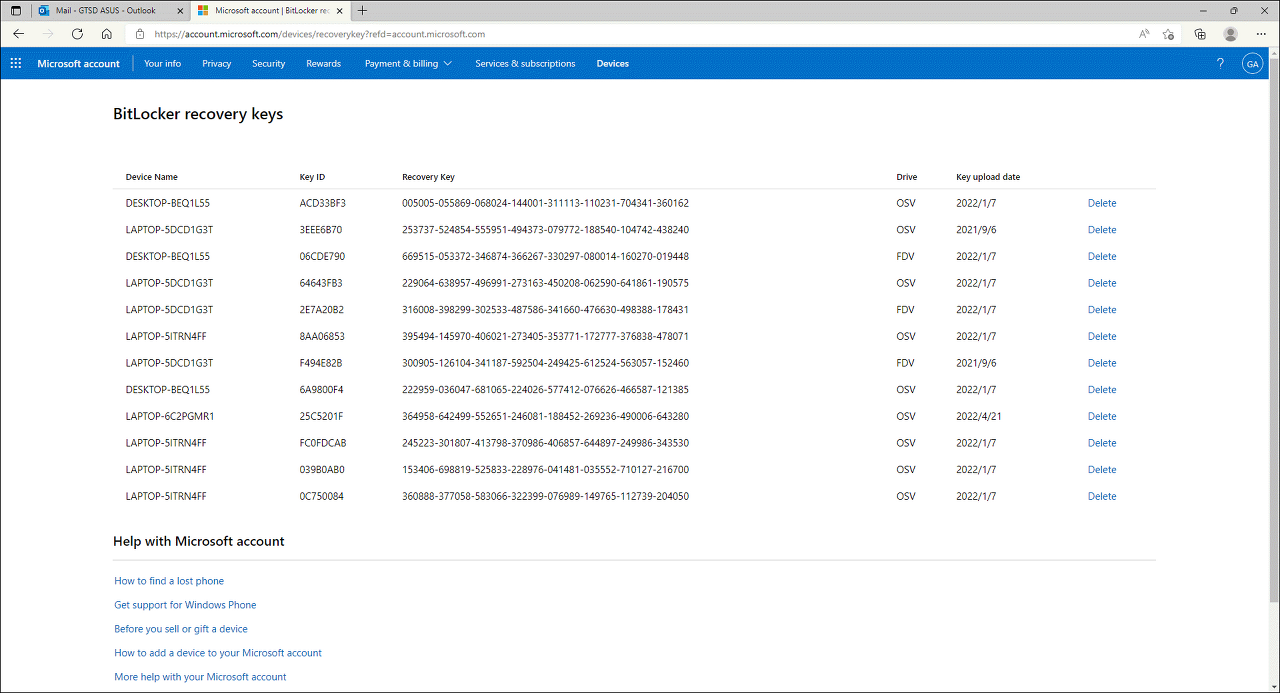Click the LAPTOP-6C2PGMR1 device name

(170, 416)
